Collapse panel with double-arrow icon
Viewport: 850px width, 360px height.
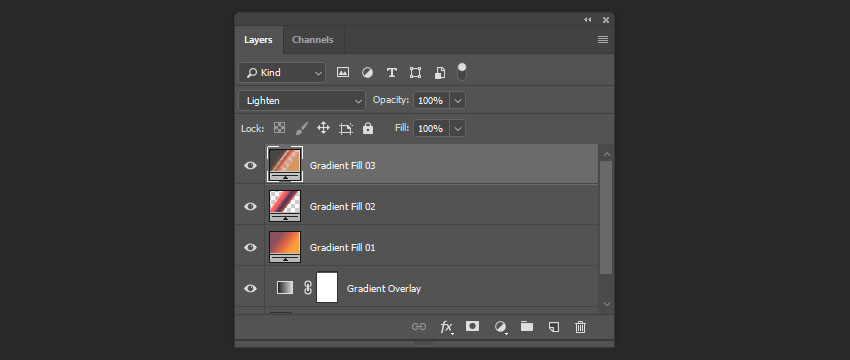point(588,20)
